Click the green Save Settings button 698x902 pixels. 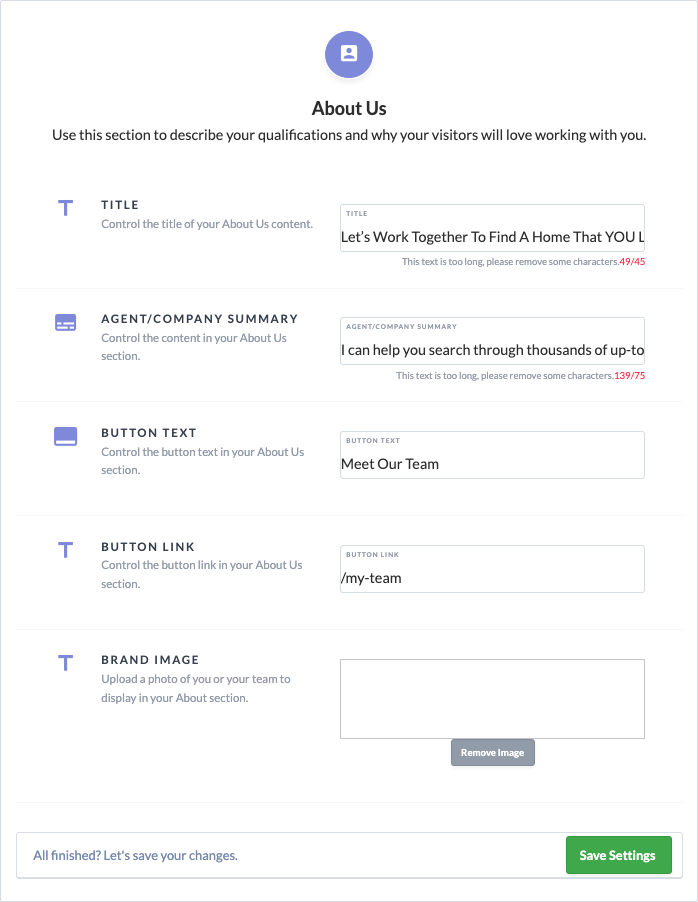click(x=619, y=855)
